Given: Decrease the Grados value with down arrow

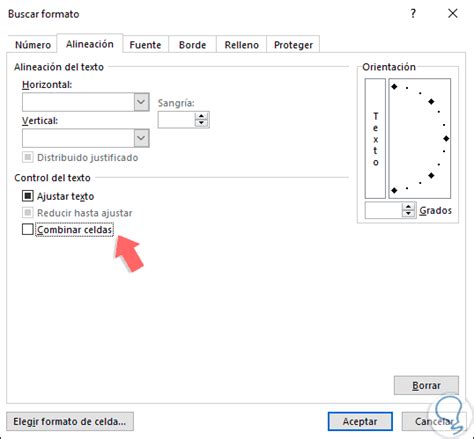Looking at the screenshot, I should click(x=408, y=213).
